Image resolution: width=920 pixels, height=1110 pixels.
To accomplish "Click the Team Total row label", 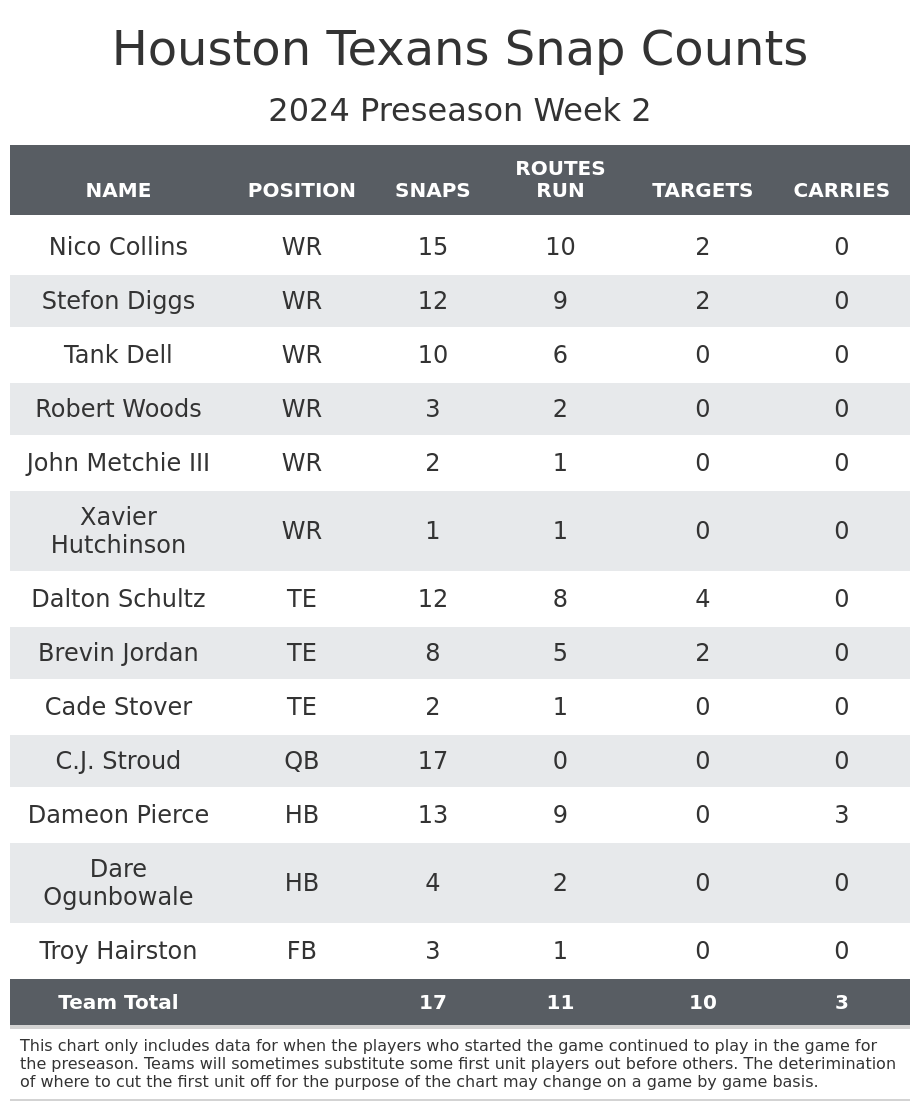I will (118, 1003).
